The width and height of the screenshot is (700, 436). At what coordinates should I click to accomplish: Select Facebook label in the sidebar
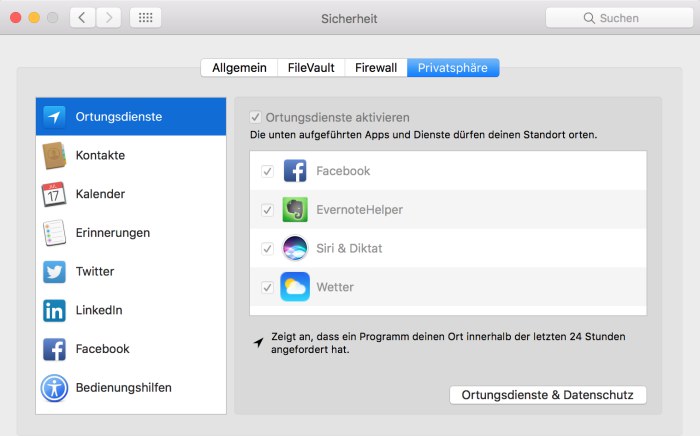(x=103, y=349)
